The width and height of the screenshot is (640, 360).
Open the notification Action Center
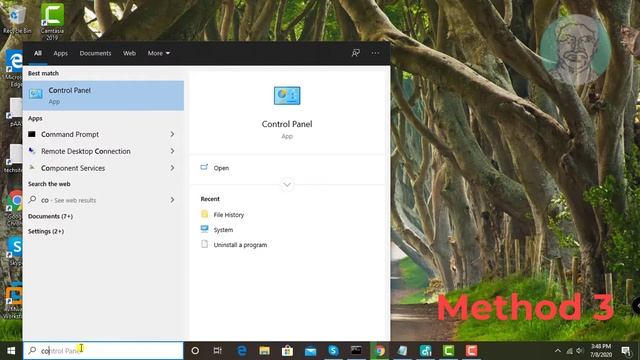626,351
